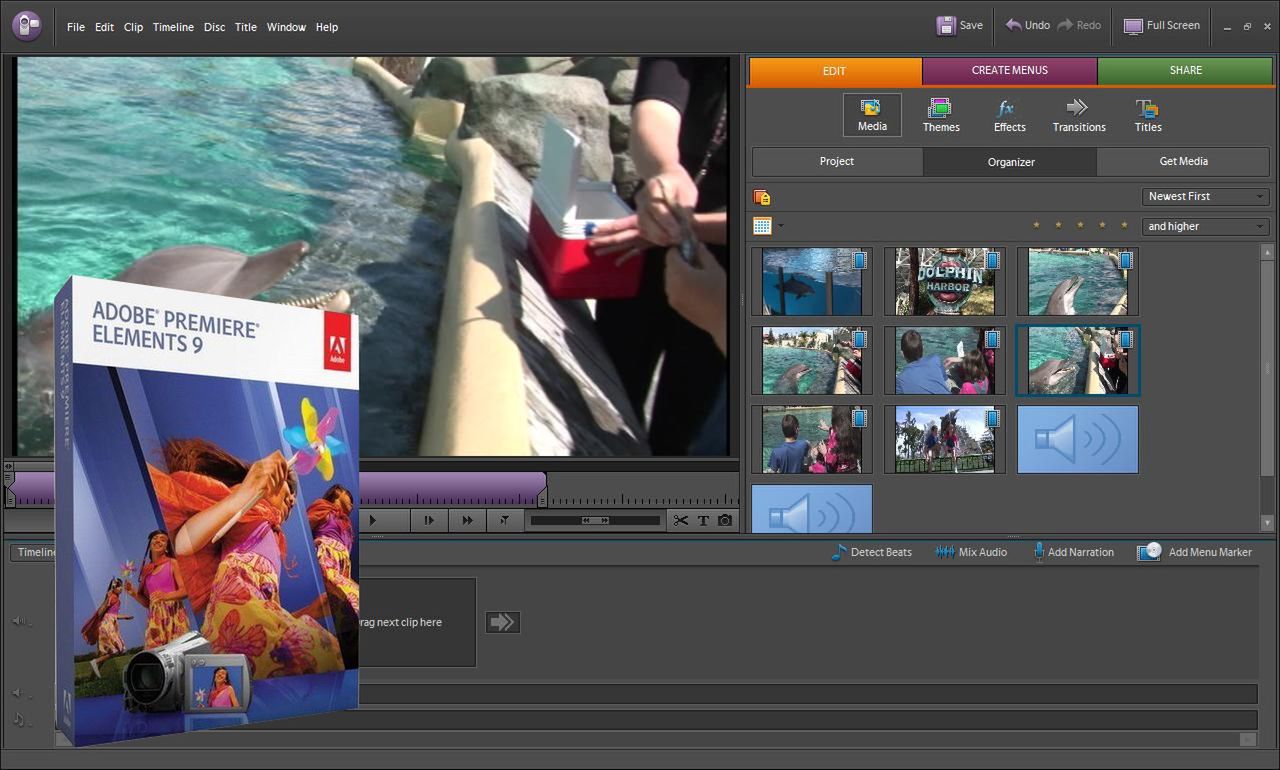Click the Mix Audio label

(x=983, y=552)
